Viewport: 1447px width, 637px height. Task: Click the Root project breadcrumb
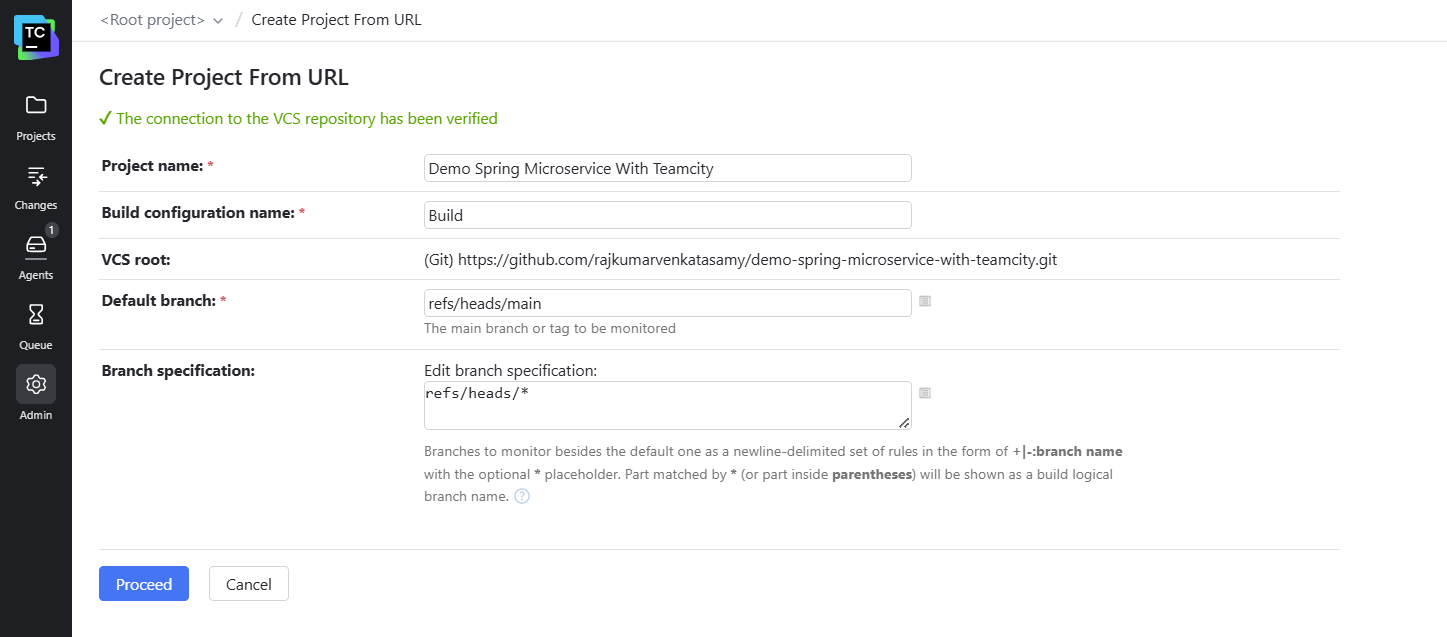[x=153, y=20]
